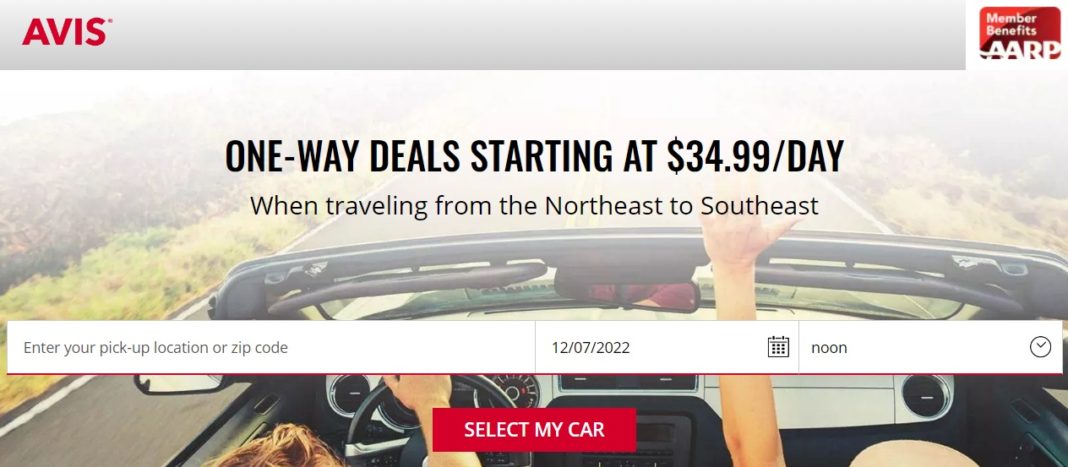
Task: Click the speedometer gauge on the dashboard
Action: tap(516, 391)
